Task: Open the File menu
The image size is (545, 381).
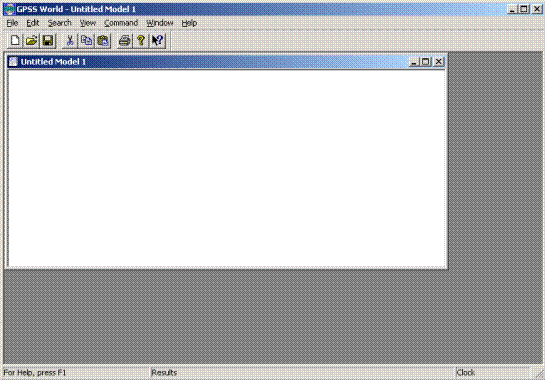Action: 12,23
